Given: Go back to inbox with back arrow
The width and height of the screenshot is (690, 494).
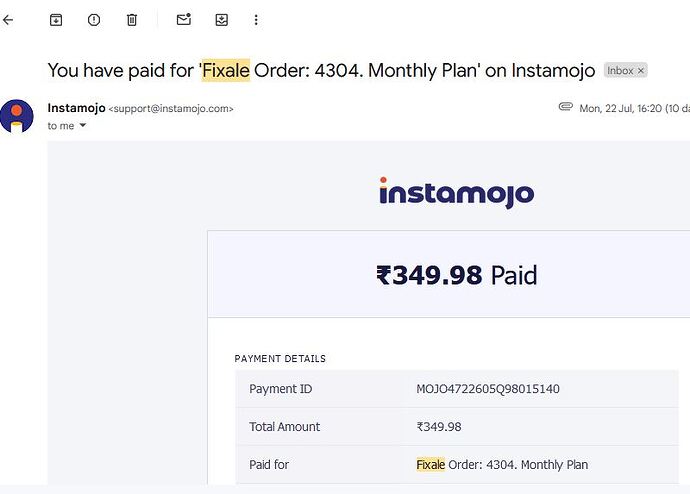Looking at the screenshot, I should [8, 20].
